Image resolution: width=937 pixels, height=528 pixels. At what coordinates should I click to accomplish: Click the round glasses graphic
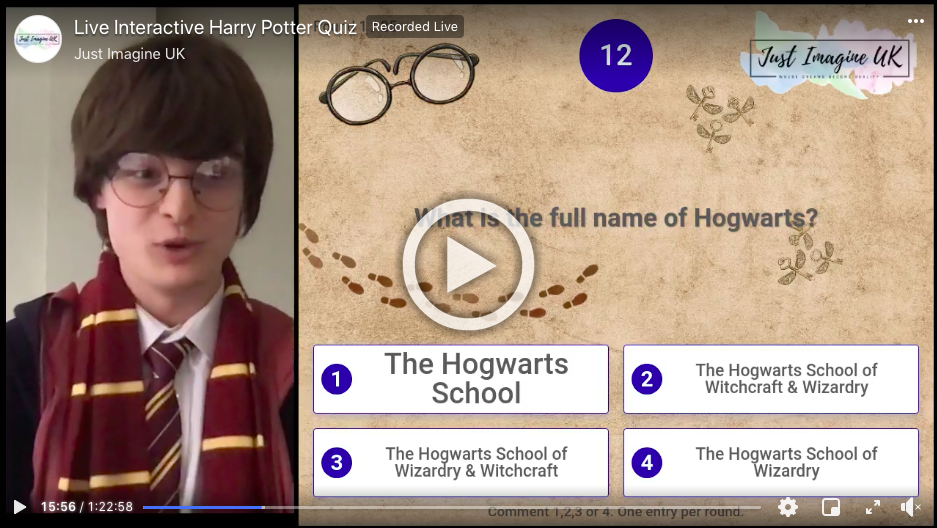[399, 84]
